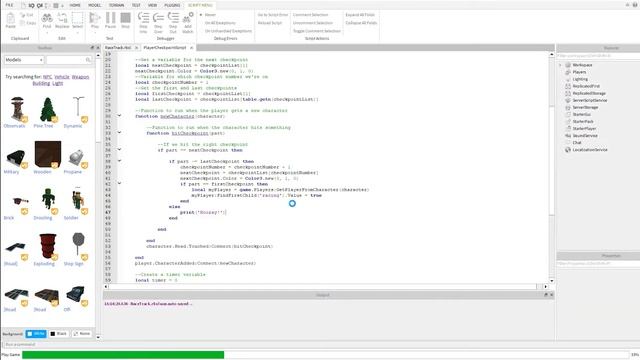Screen dimensions: 640x360
Task: Select the Wooden crate model thumbnail
Action: pos(48,155)
